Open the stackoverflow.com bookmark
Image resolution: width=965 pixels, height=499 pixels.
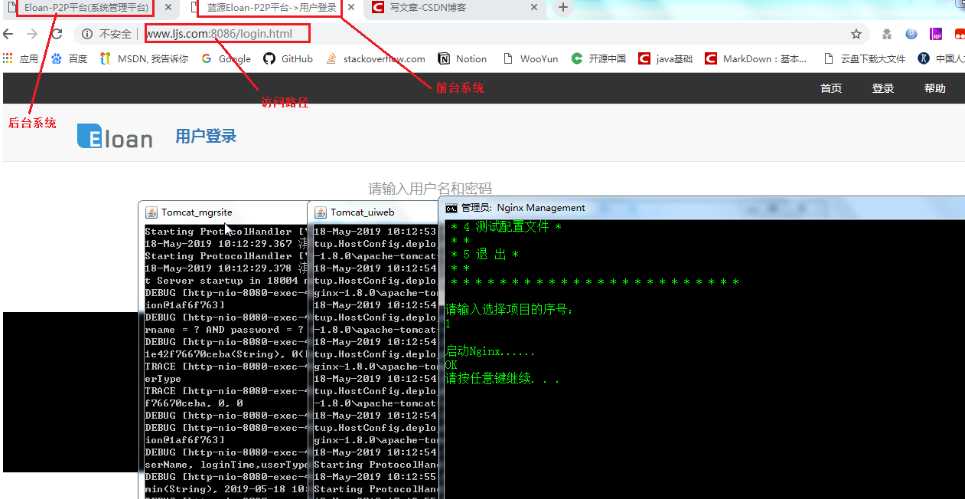(x=375, y=59)
